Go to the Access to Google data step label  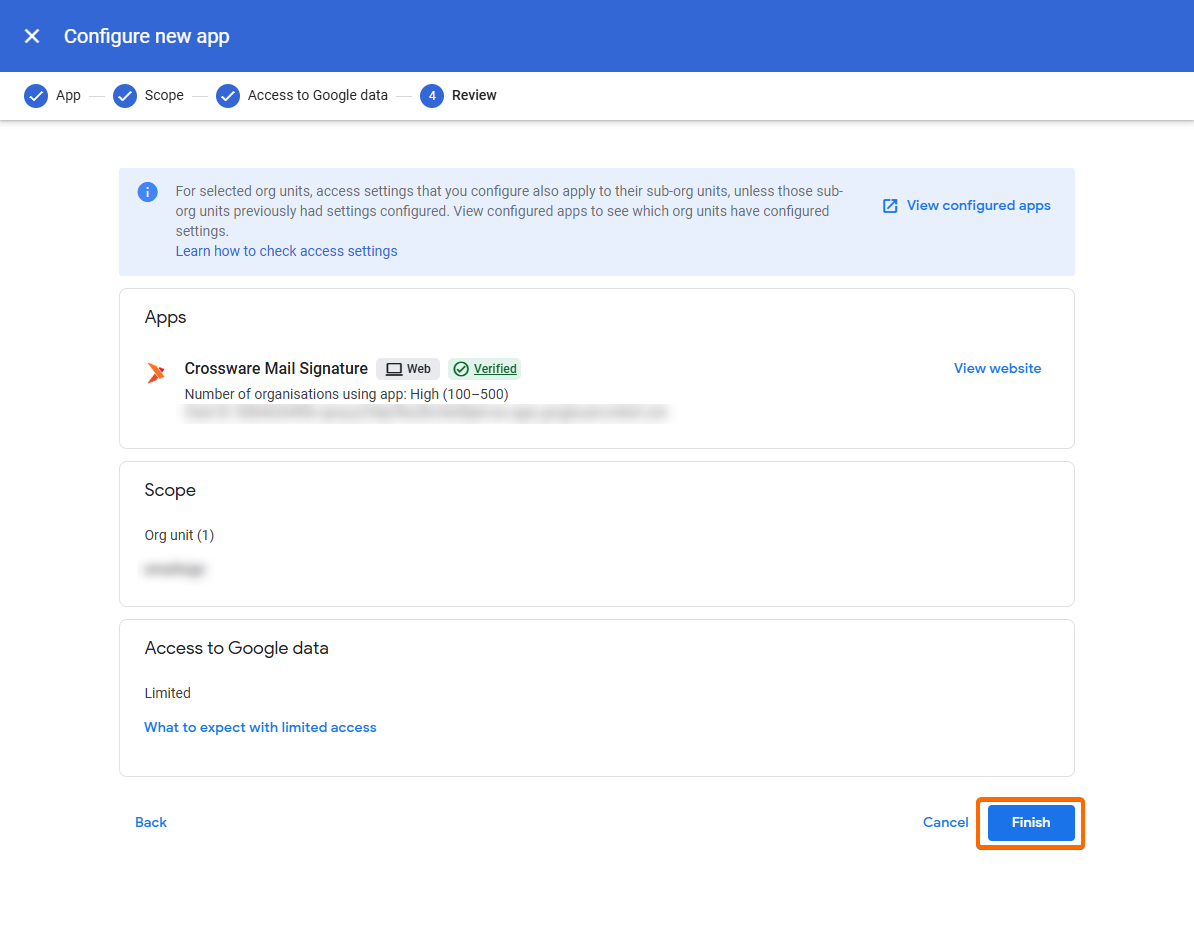317,96
